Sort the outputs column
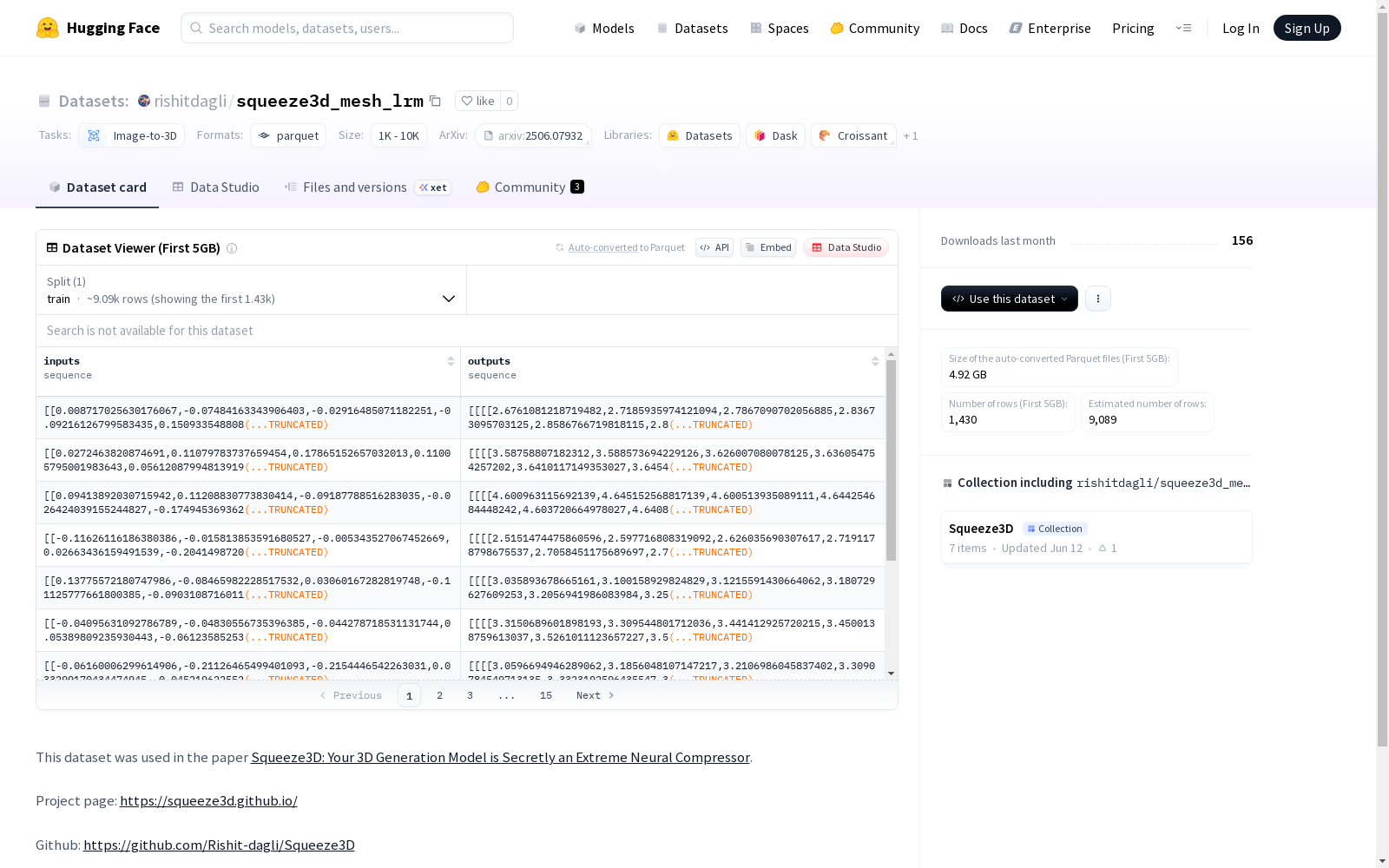Viewport: 1389px width, 868px height. click(875, 361)
